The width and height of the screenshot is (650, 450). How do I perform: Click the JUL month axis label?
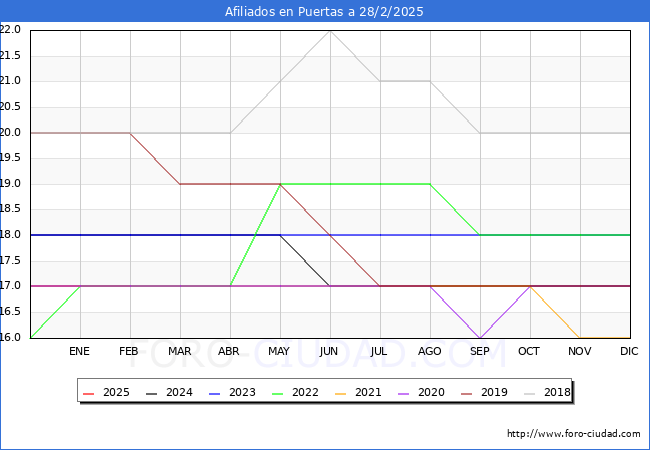coord(379,351)
